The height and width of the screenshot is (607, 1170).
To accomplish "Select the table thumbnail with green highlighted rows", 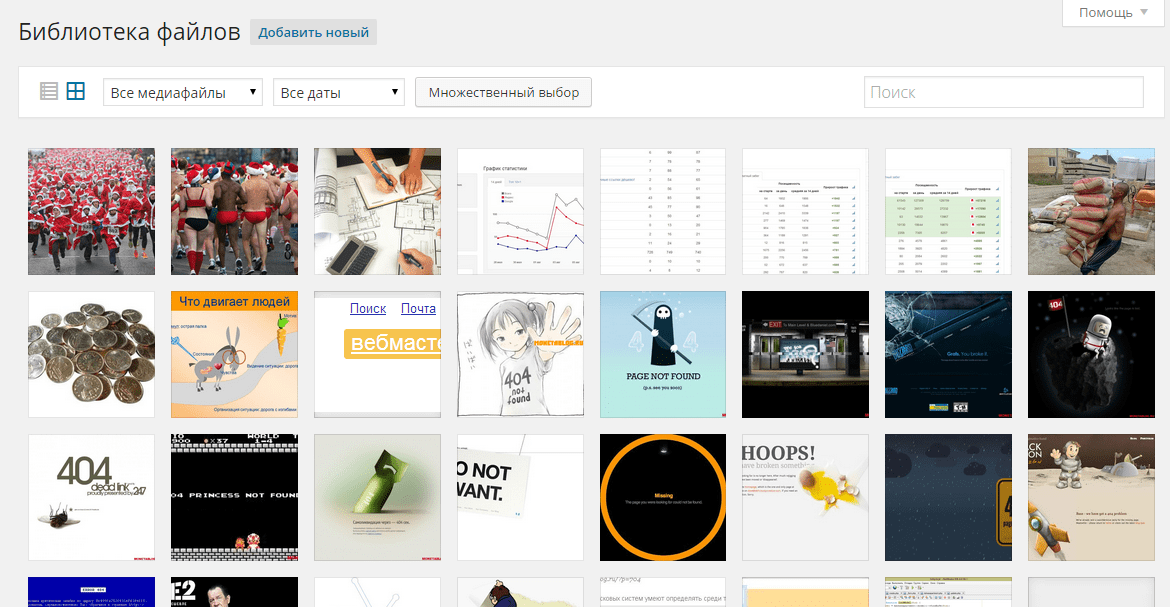I will 948,211.
